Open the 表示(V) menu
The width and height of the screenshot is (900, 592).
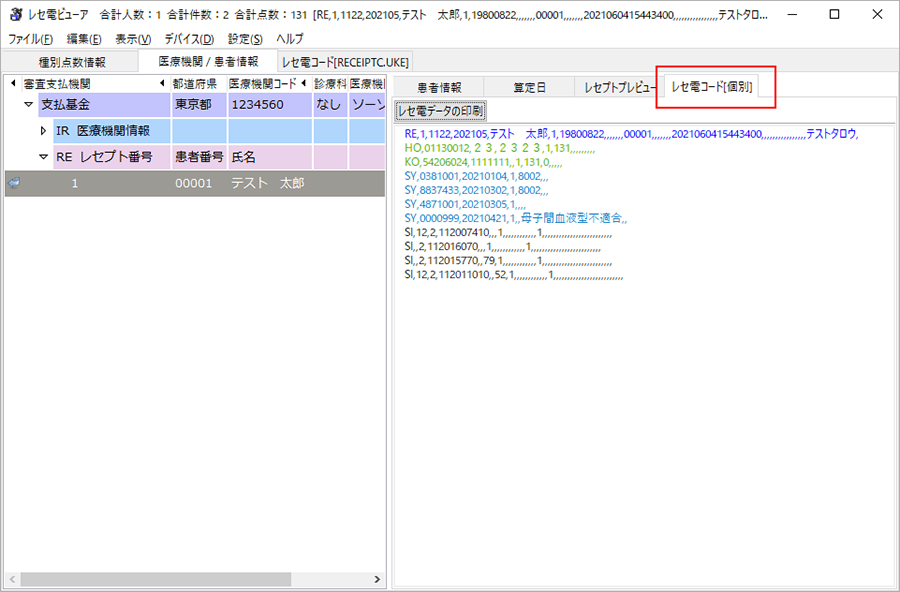133,39
